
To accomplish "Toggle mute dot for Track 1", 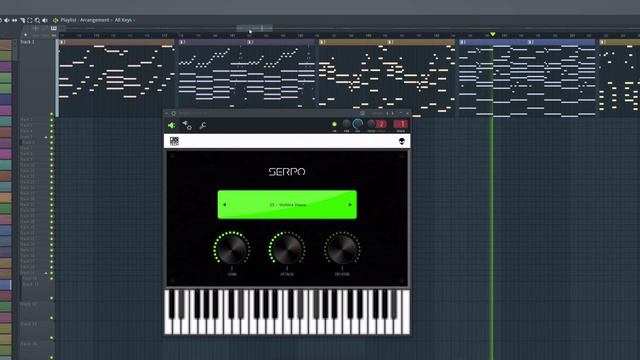I will (x=51, y=114).
